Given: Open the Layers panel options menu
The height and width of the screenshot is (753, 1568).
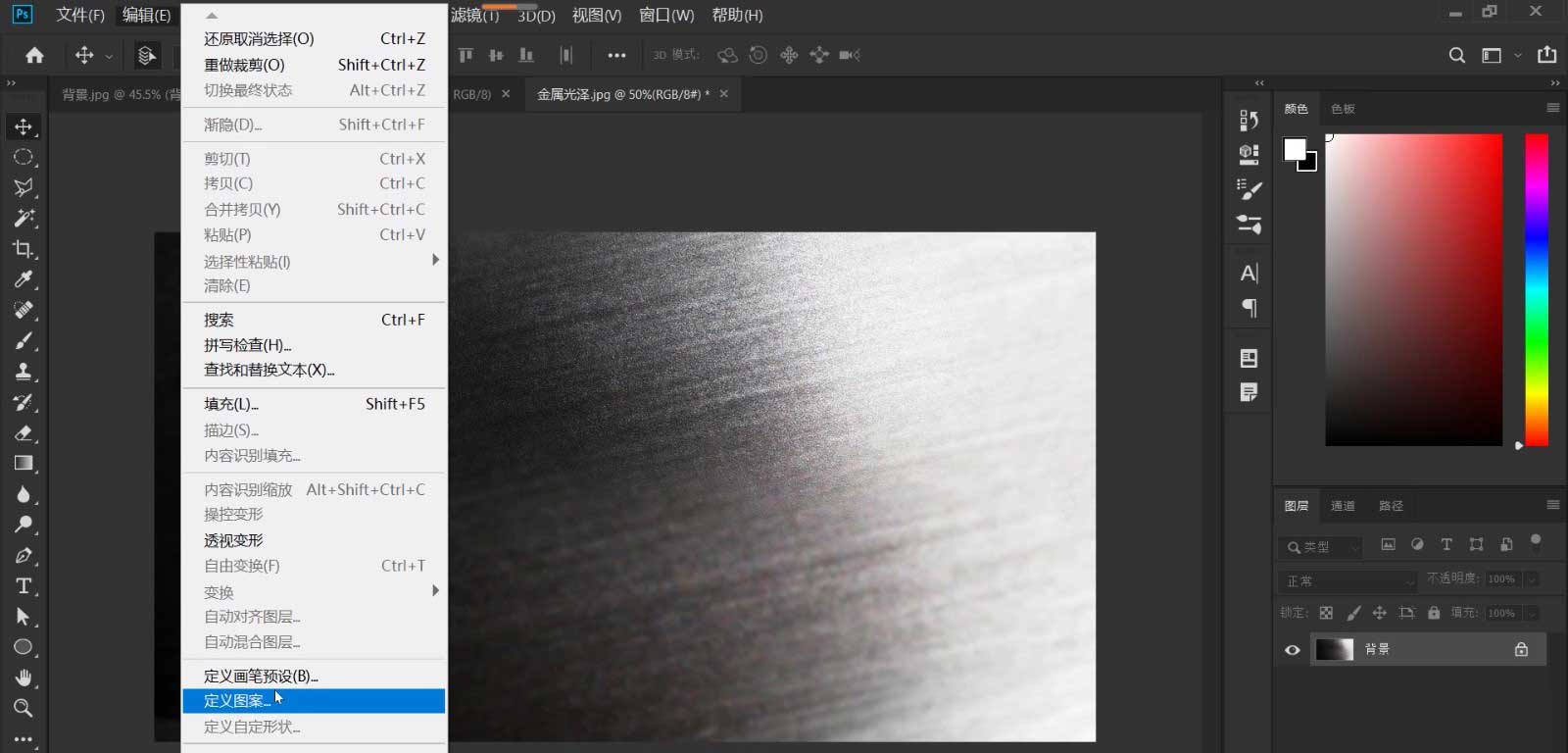Looking at the screenshot, I should [x=1552, y=505].
